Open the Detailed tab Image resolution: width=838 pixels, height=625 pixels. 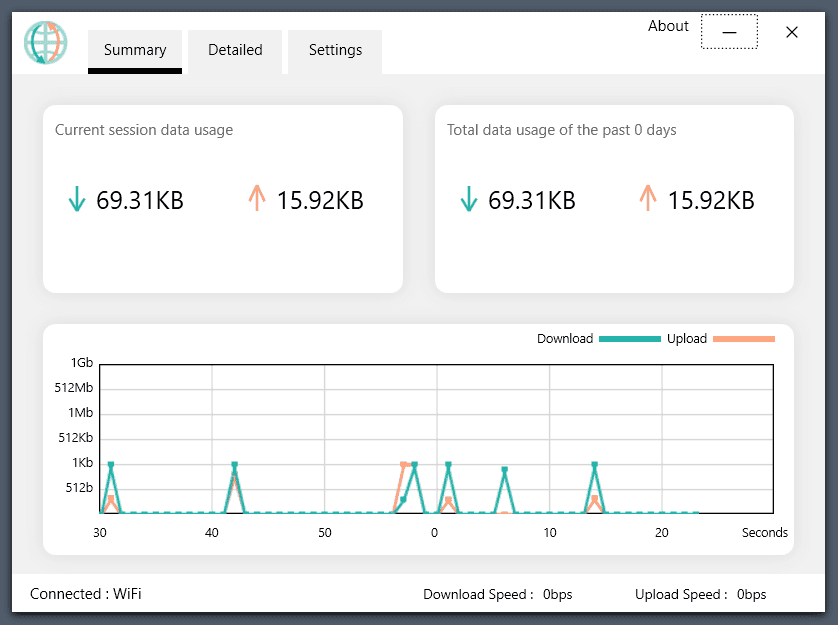pos(234,49)
